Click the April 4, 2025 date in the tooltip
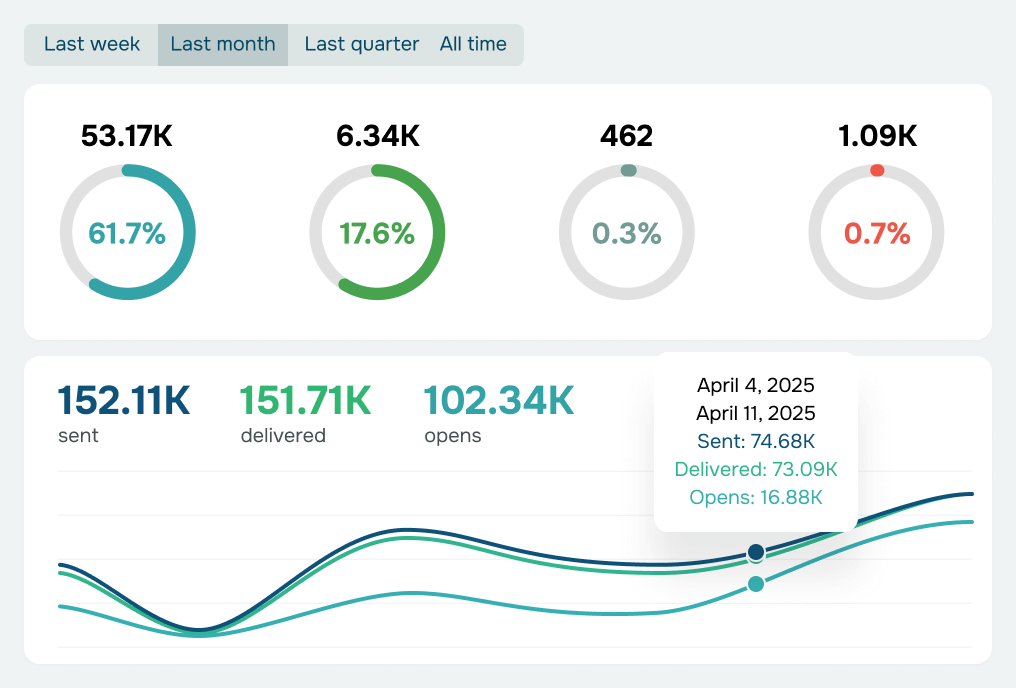 pos(755,385)
